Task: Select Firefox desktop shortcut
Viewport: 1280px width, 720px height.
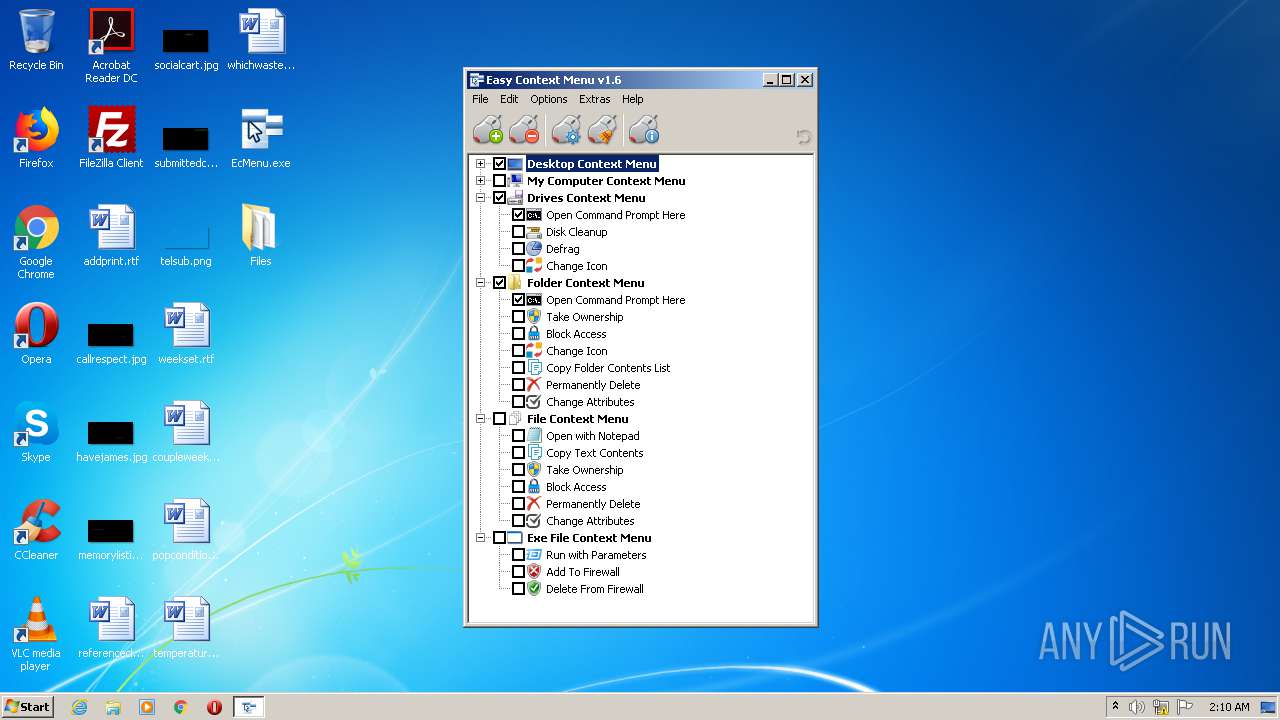Action: [36, 139]
